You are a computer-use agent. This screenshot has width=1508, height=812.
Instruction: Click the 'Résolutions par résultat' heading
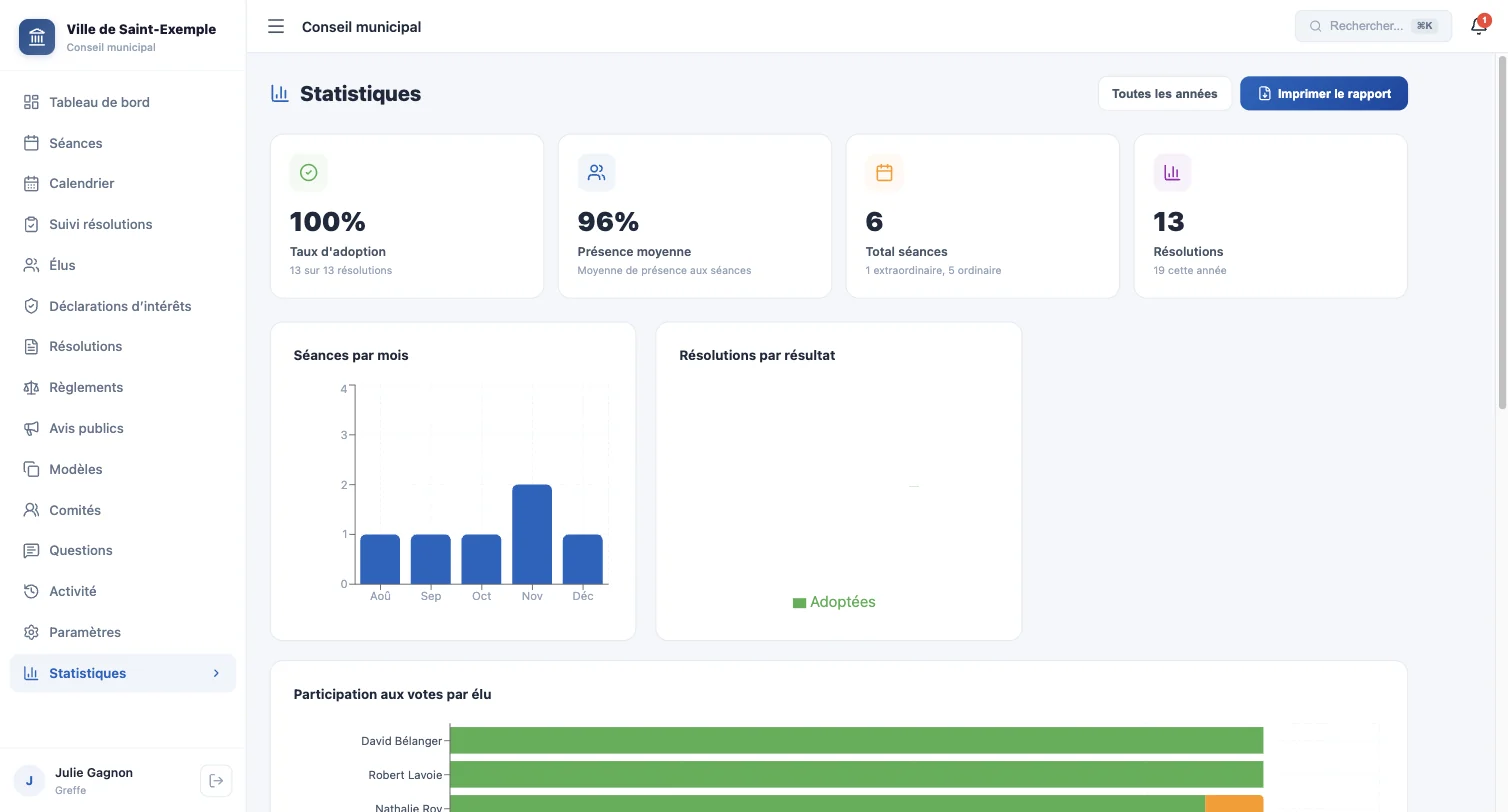(x=757, y=355)
